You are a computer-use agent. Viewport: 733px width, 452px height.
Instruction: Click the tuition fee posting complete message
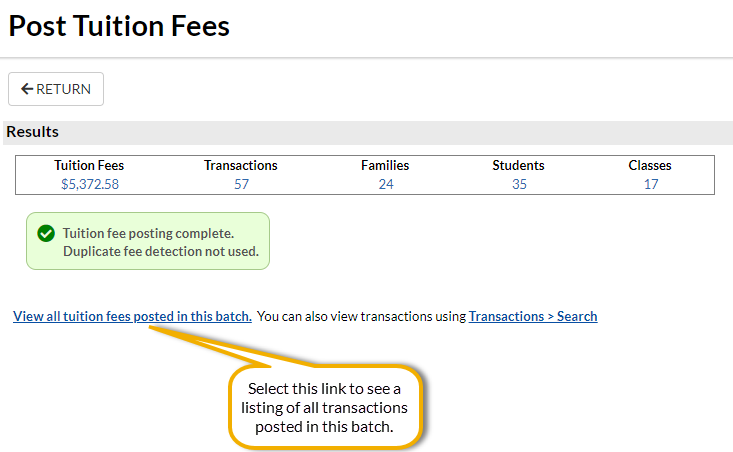point(160,242)
